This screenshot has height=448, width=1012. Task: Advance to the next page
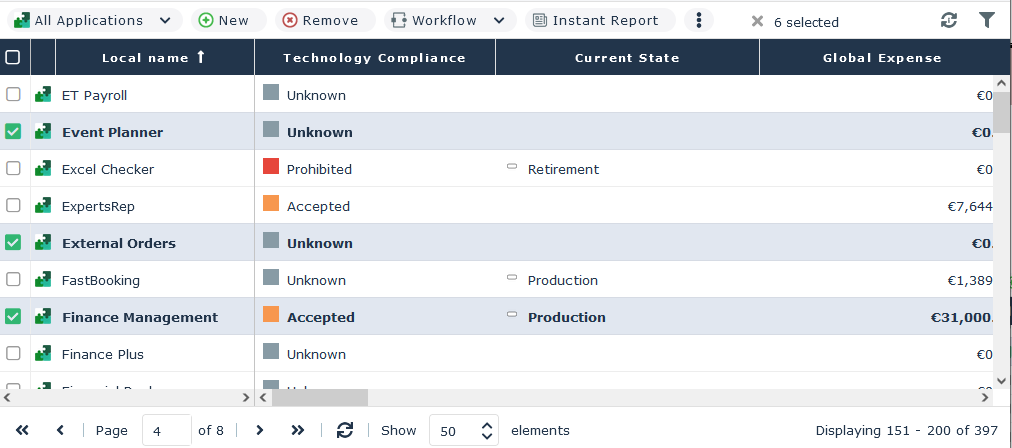click(260, 430)
